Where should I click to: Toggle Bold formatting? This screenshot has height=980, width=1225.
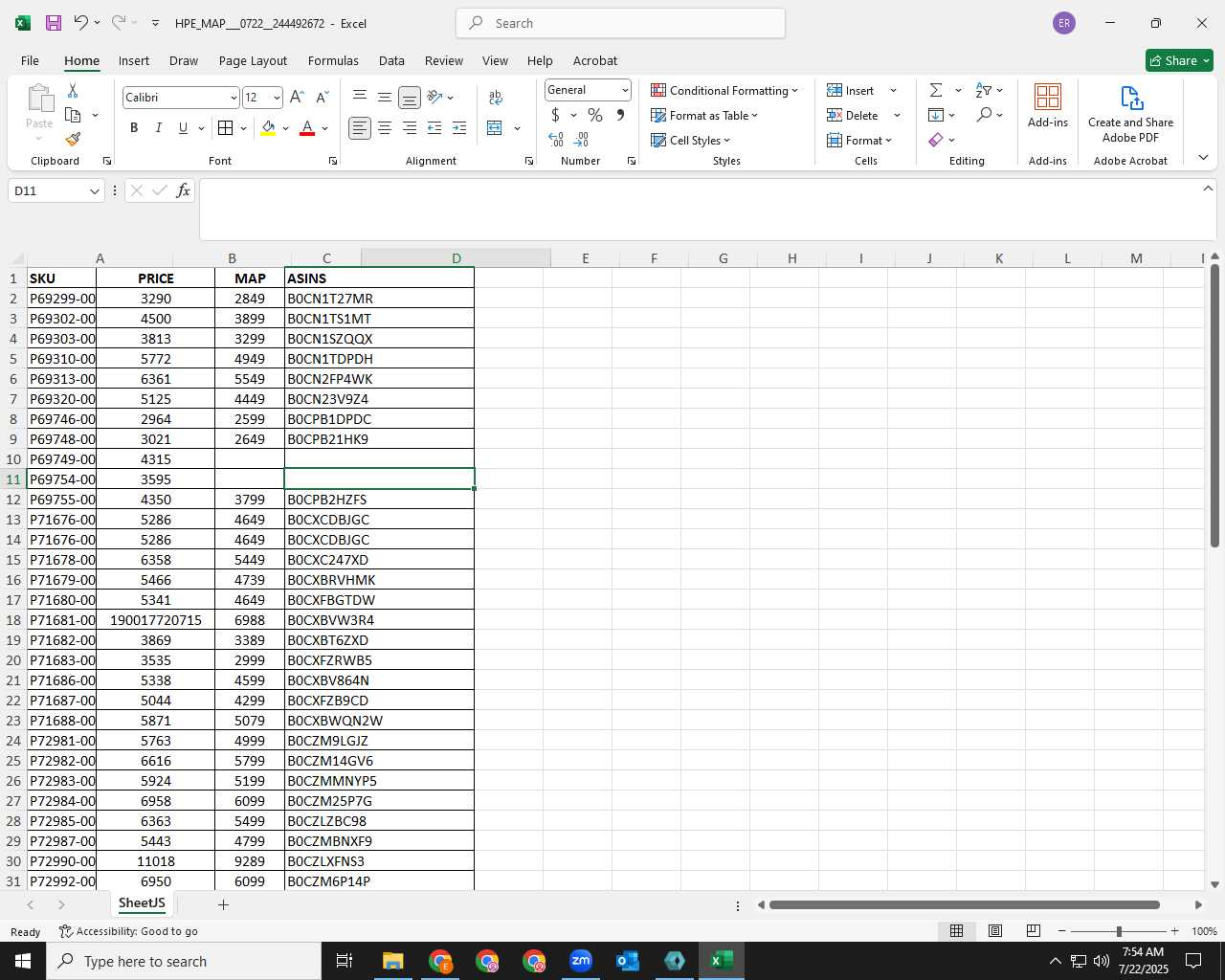pyautogui.click(x=134, y=128)
